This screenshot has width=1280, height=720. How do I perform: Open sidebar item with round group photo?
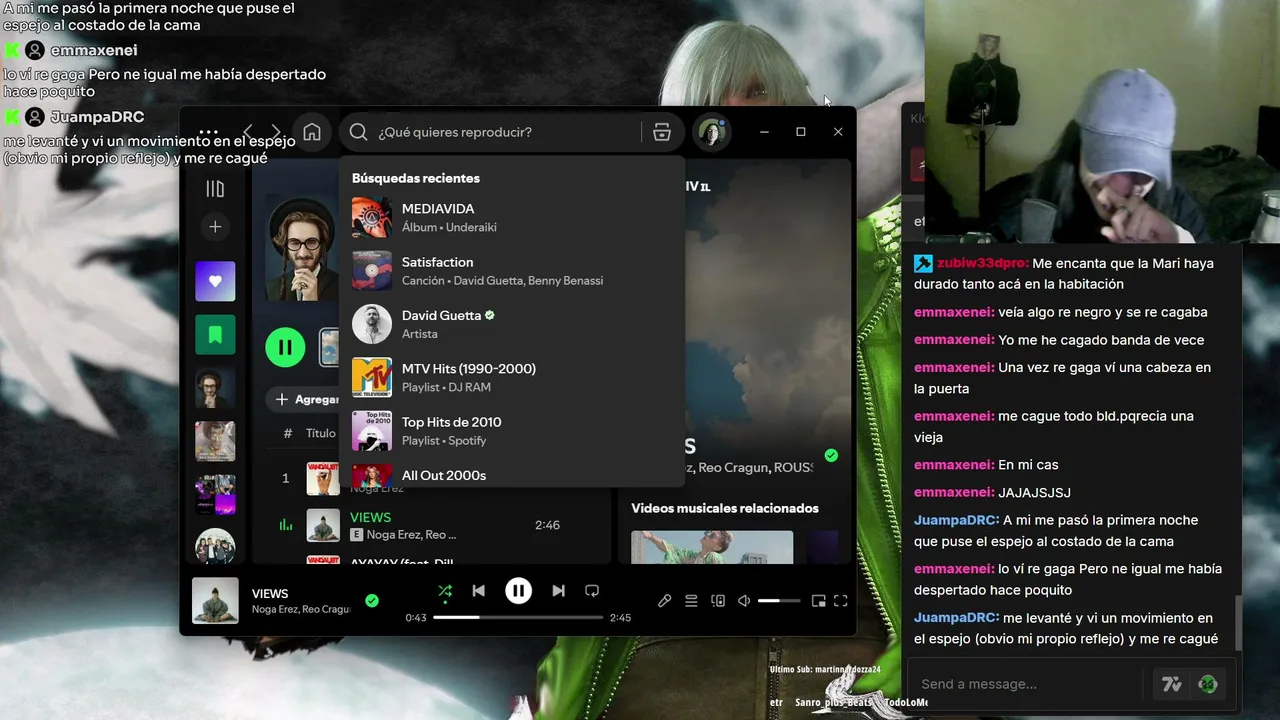pos(215,547)
